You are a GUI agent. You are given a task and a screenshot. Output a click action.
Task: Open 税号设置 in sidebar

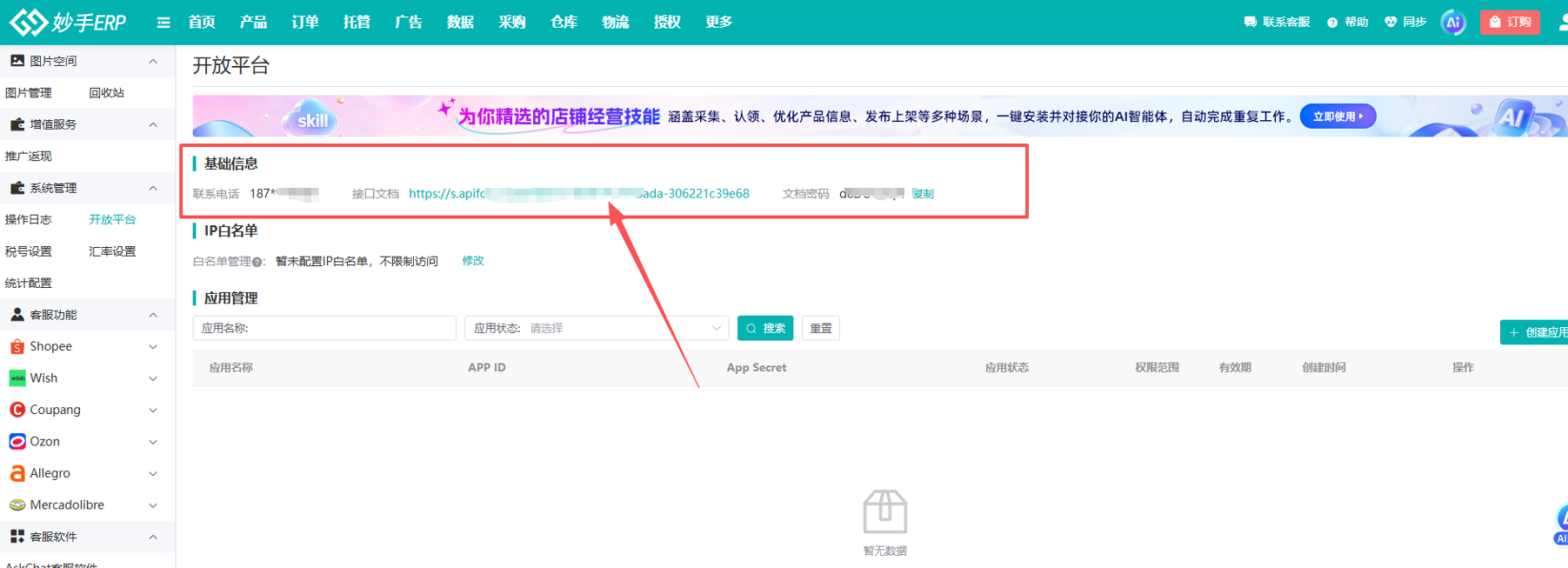coord(29,251)
